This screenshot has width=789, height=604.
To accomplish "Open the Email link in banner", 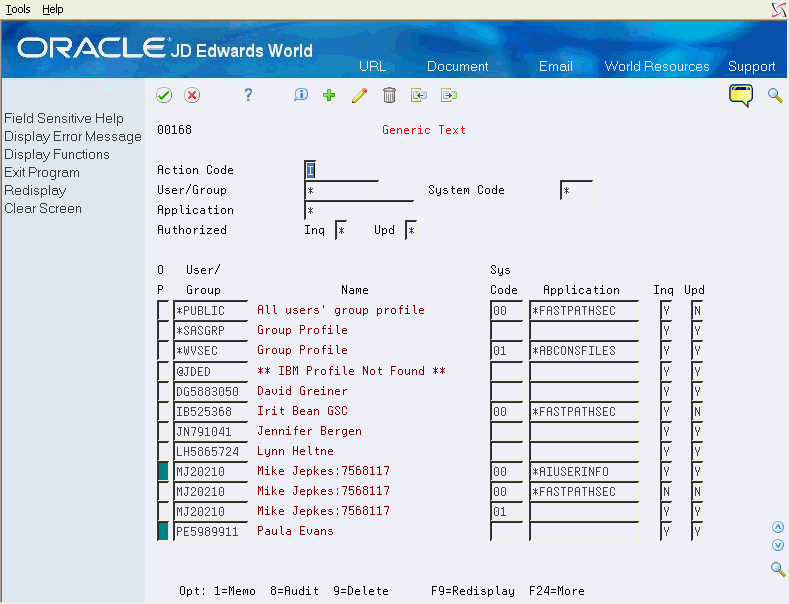I will pyautogui.click(x=556, y=66).
